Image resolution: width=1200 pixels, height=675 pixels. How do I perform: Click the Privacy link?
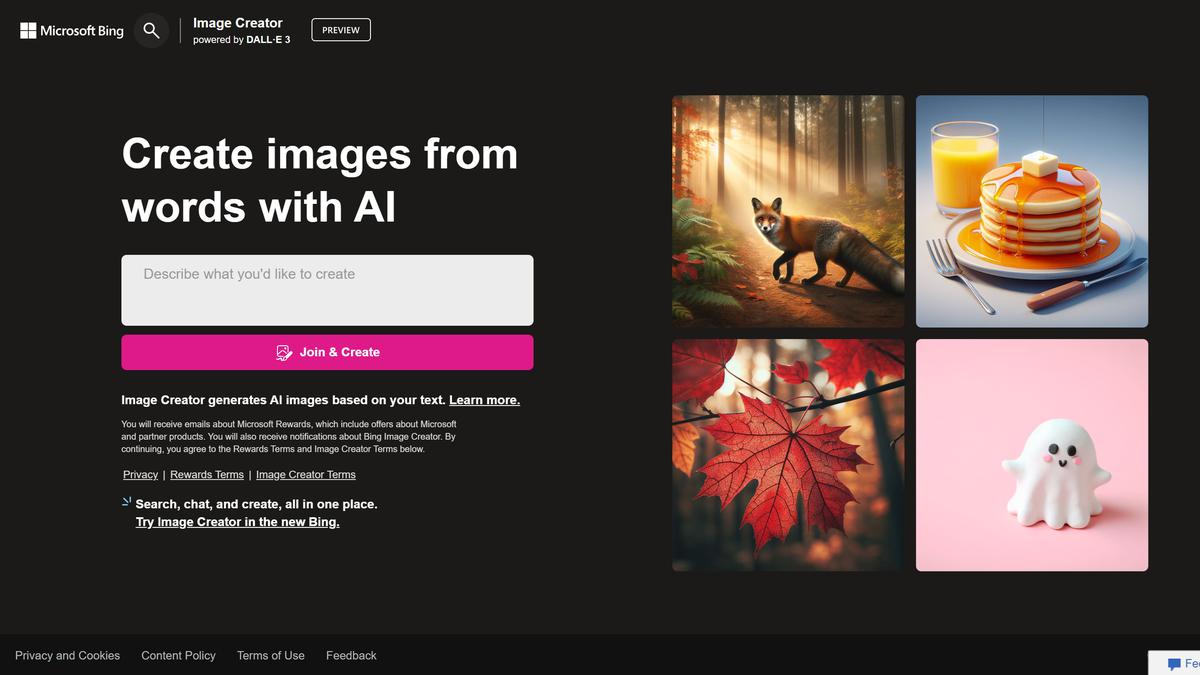point(140,474)
